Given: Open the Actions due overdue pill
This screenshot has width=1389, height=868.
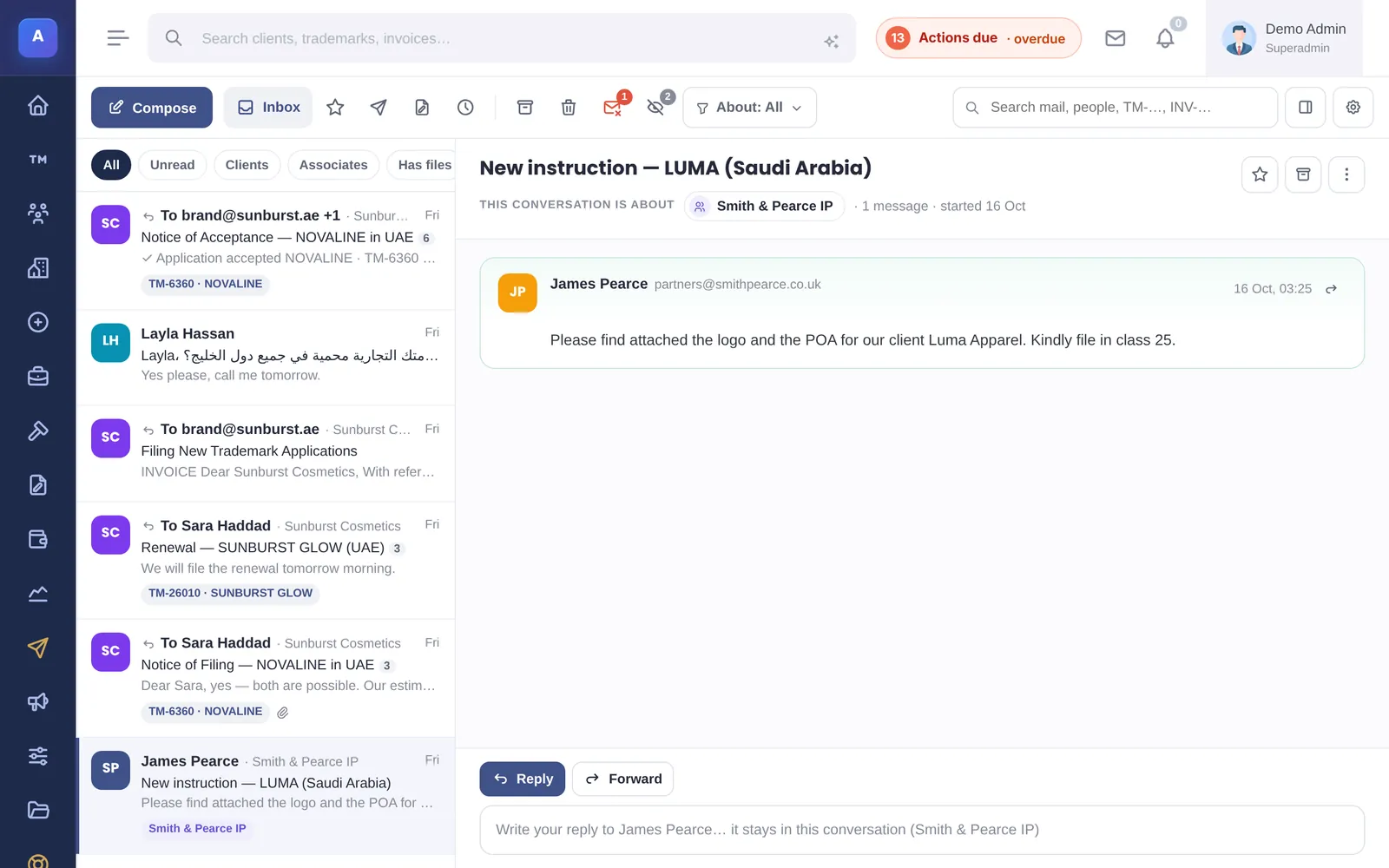Looking at the screenshot, I should pos(978,38).
